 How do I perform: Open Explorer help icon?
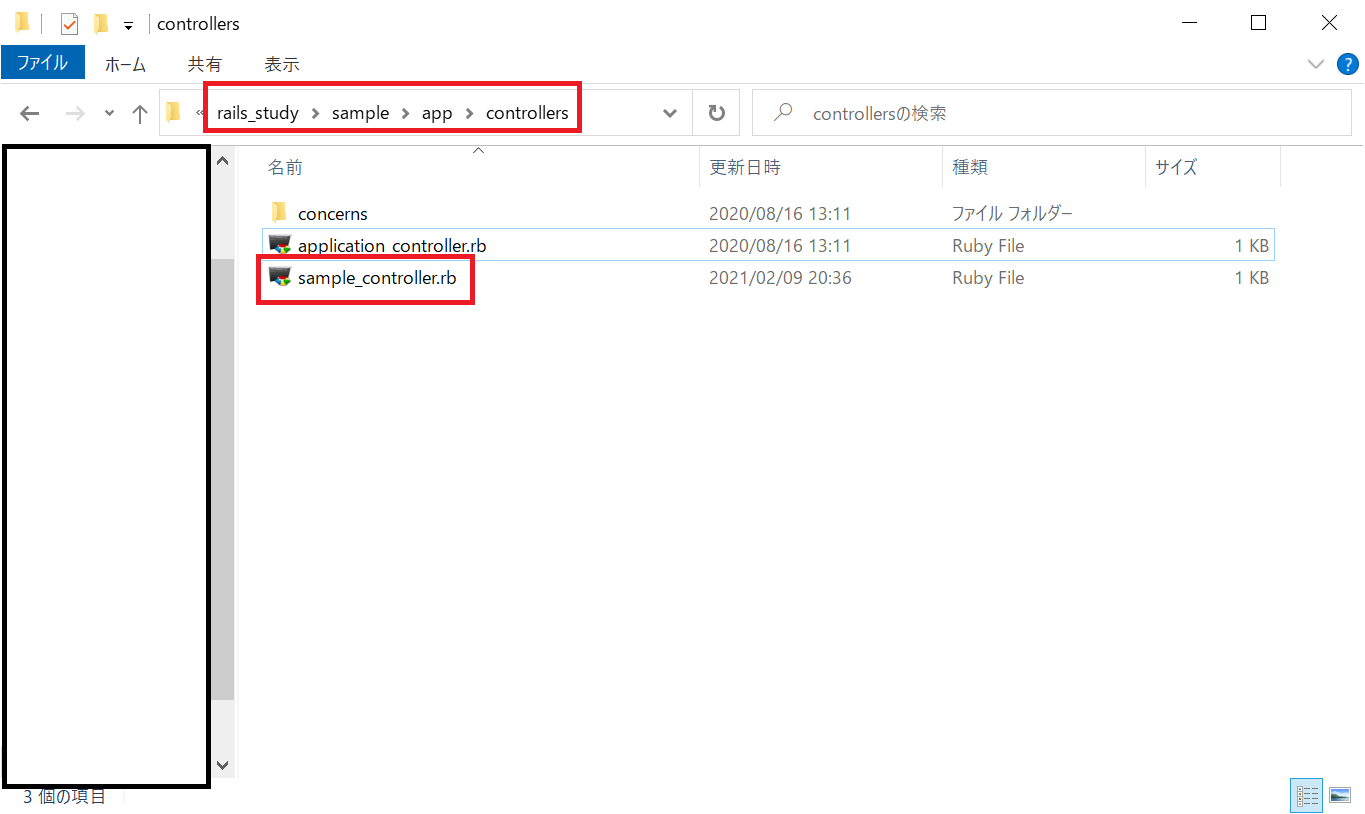point(1347,64)
